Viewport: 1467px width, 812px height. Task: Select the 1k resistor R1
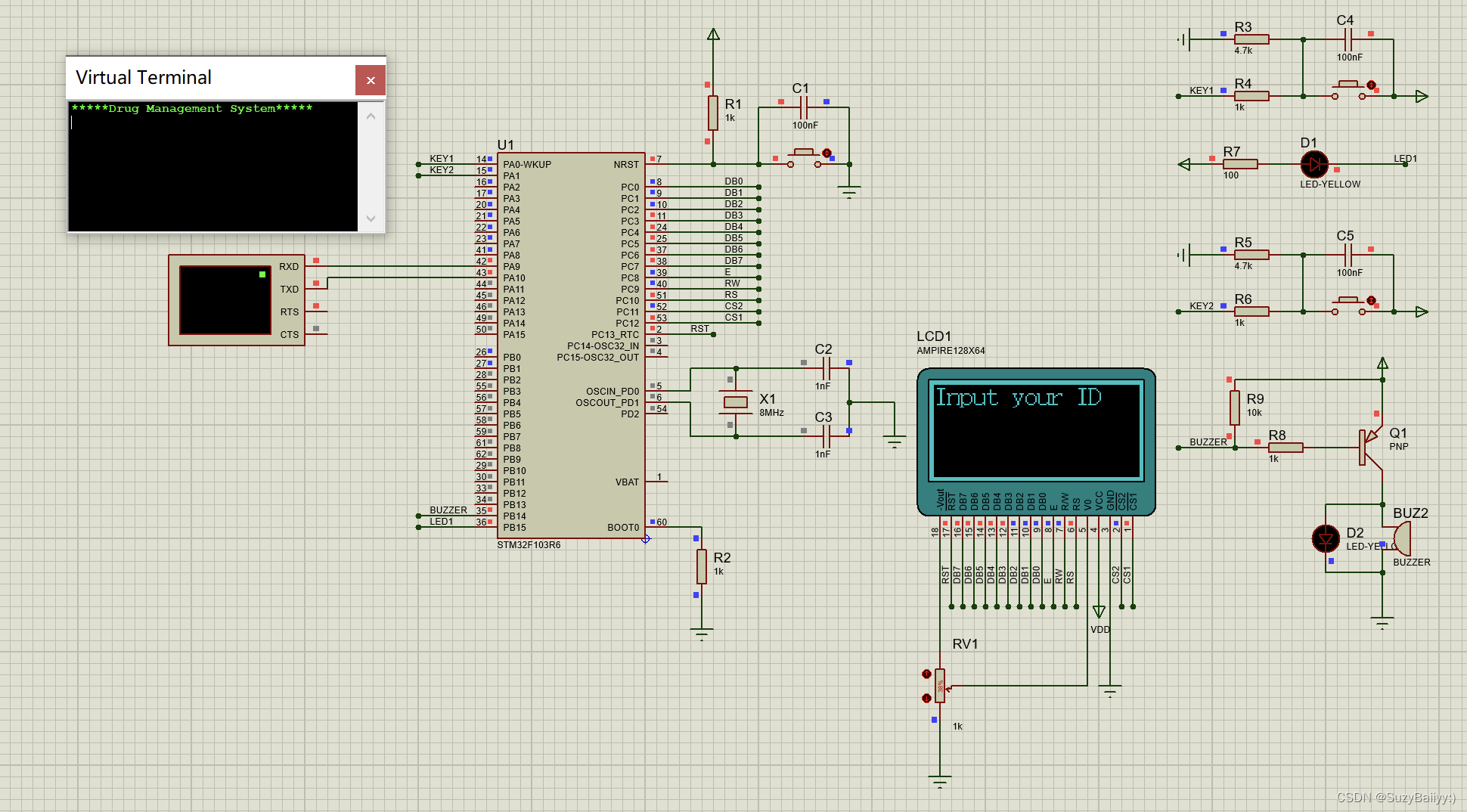coord(712,113)
